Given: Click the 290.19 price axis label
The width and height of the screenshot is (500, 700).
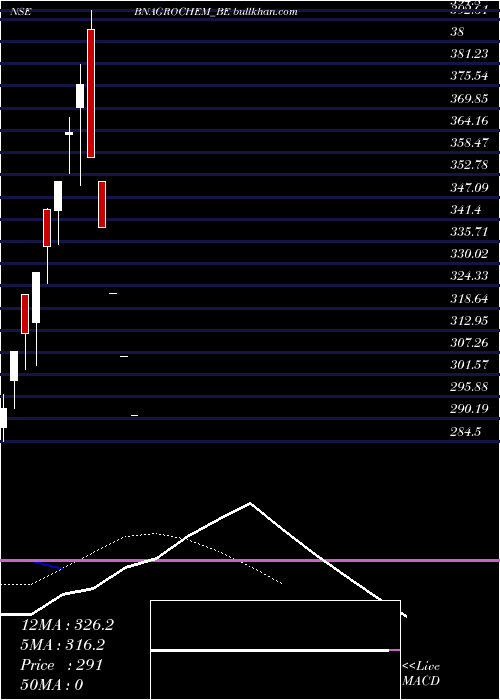Looking at the screenshot, I should coord(469,408).
